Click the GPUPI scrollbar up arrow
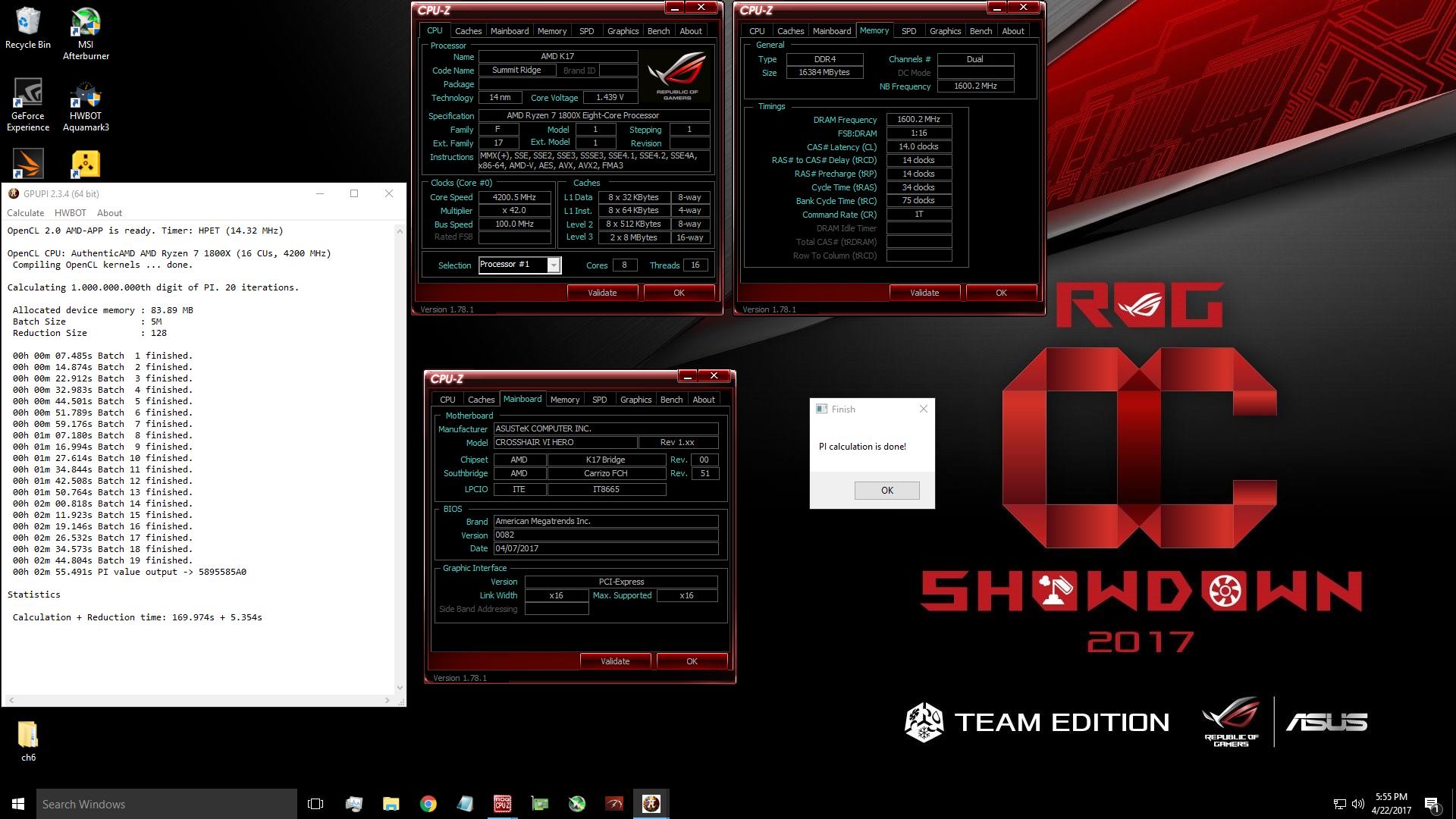 pyautogui.click(x=400, y=231)
